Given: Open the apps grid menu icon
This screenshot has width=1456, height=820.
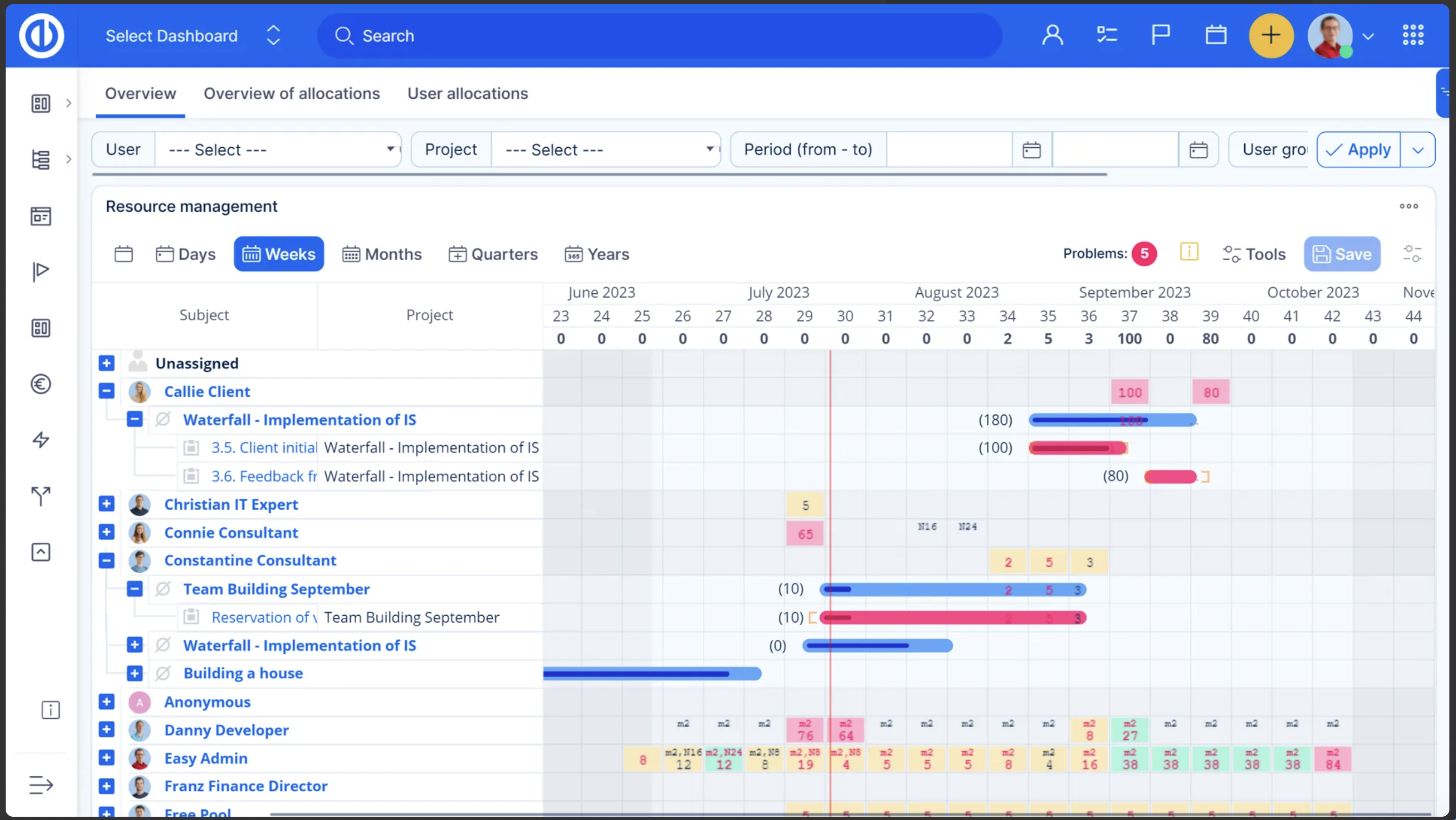Looking at the screenshot, I should pos(1413,36).
